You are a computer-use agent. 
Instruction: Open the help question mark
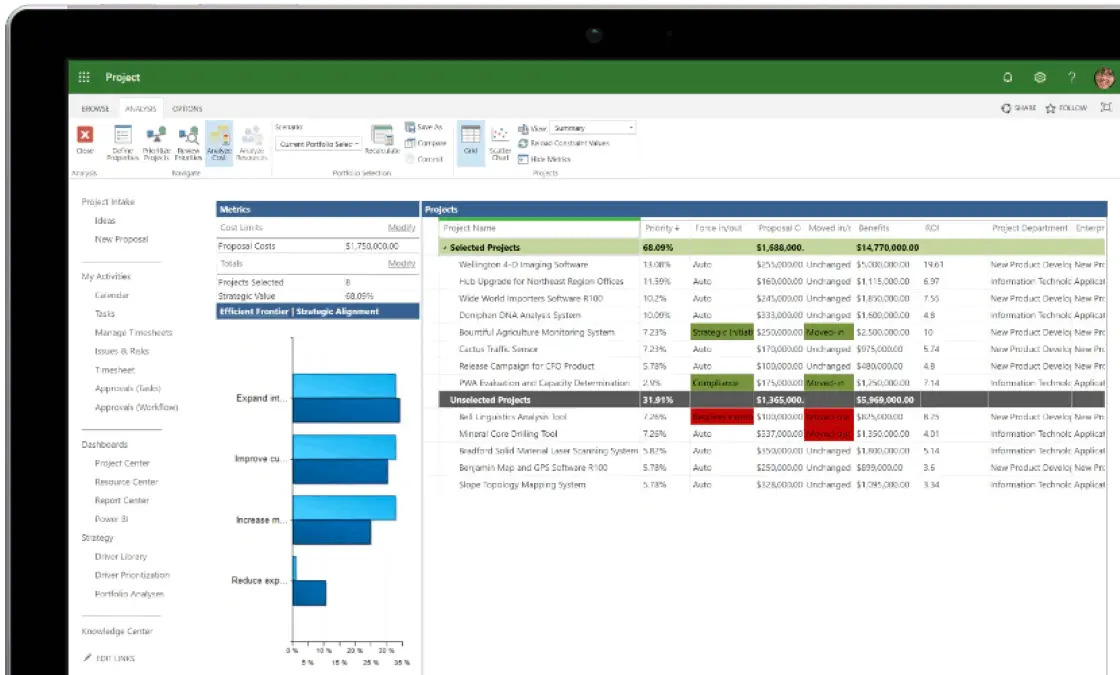tap(1071, 77)
